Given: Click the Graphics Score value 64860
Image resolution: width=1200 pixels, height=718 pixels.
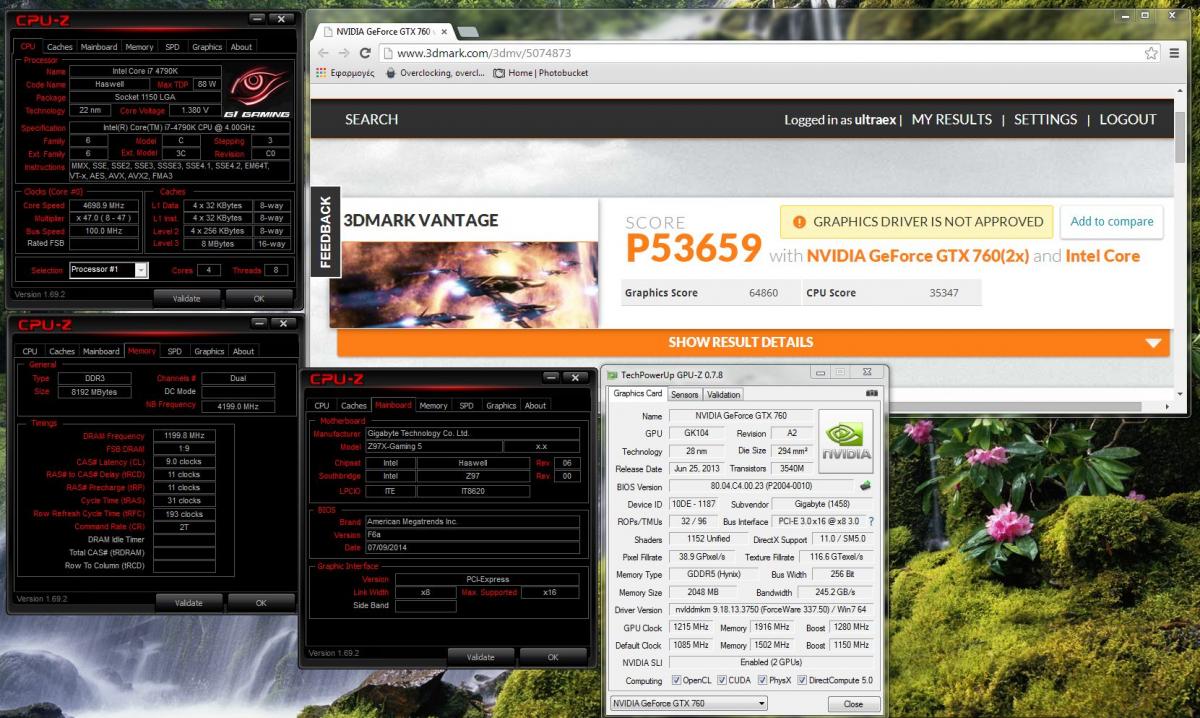Looking at the screenshot, I should (x=764, y=293).
